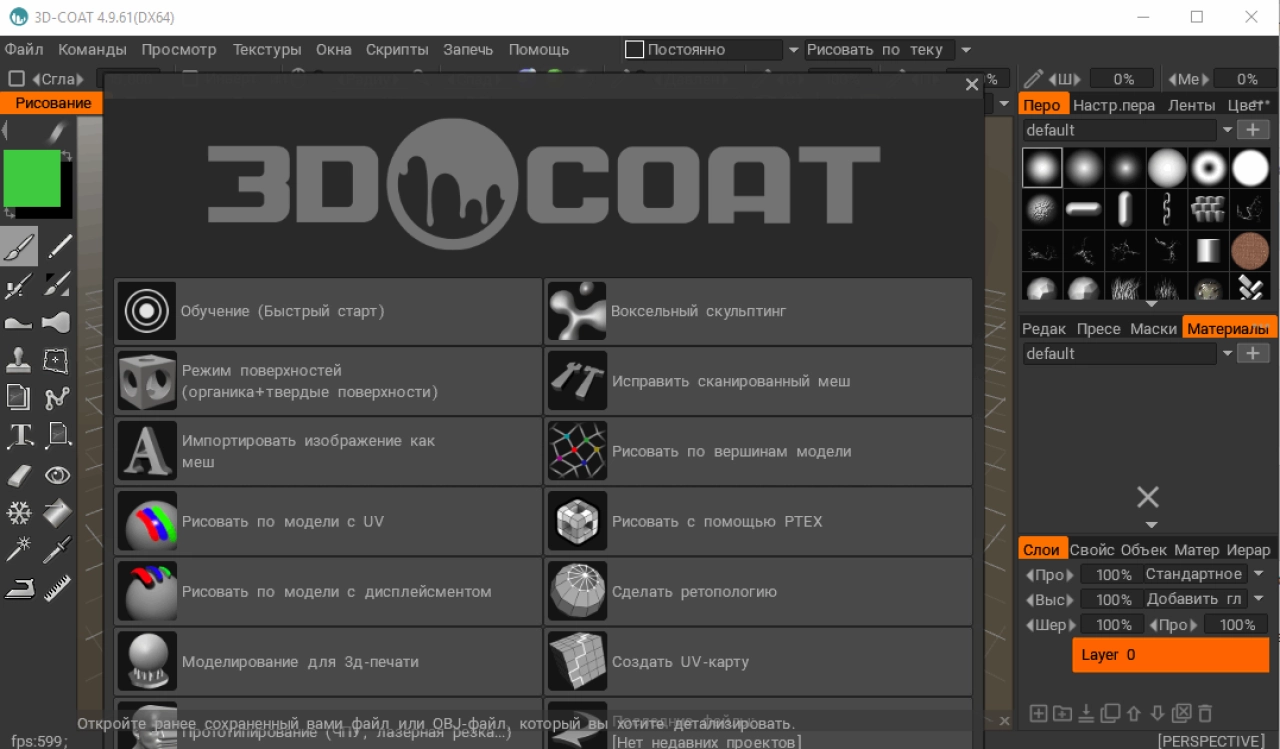Click the Рисование room tab

click(x=53, y=103)
